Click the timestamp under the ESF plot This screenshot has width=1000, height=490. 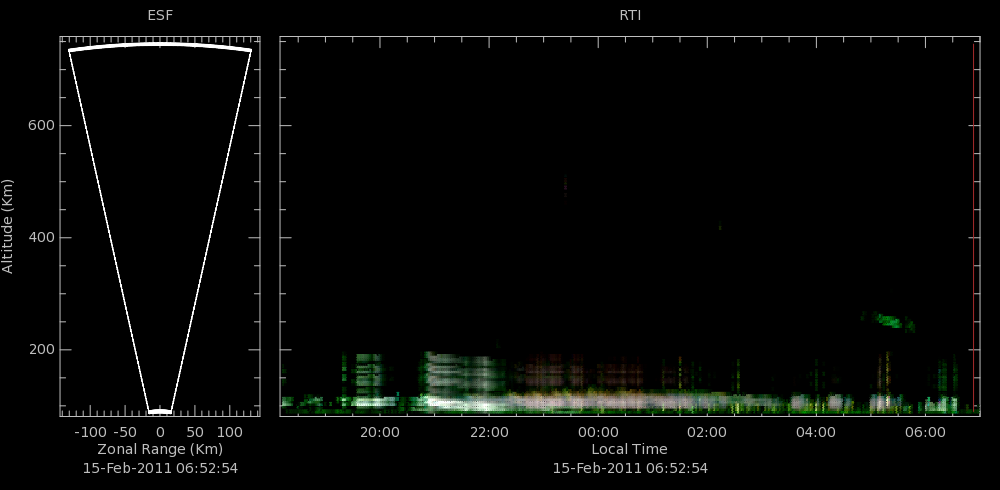(160, 468)
